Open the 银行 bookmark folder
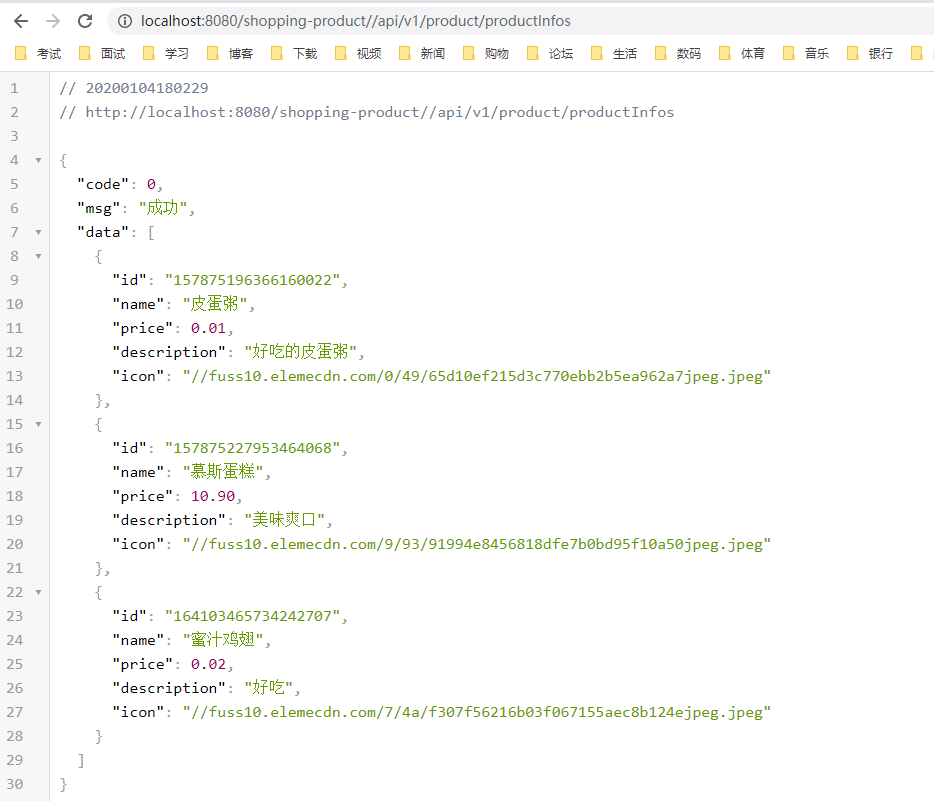 pos(870,54)
